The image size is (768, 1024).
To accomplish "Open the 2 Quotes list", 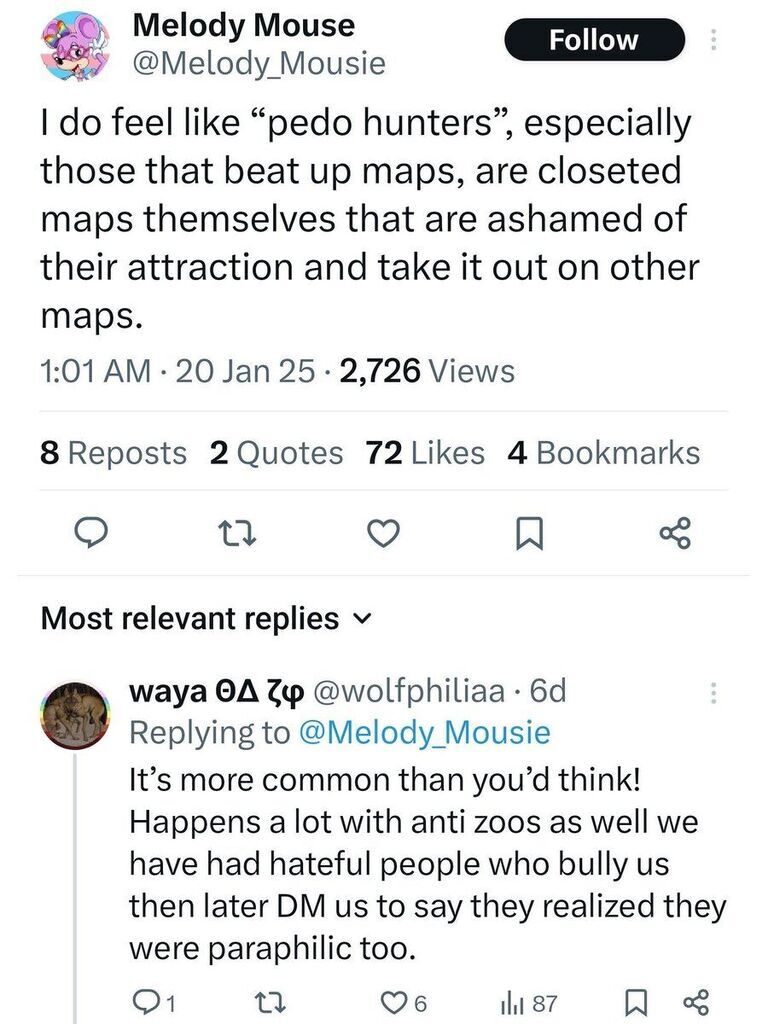I will tap(276, 453).
